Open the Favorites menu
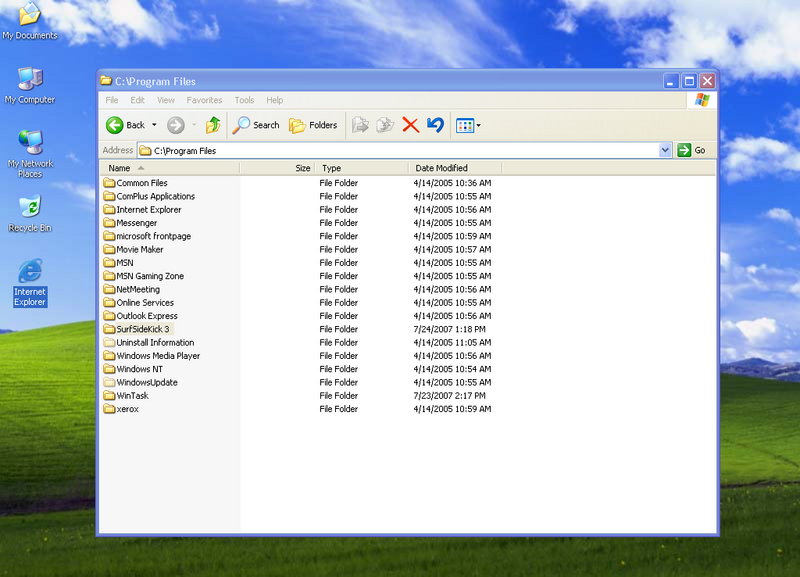This screenshot has height=577, width=800. coord(204,100)
